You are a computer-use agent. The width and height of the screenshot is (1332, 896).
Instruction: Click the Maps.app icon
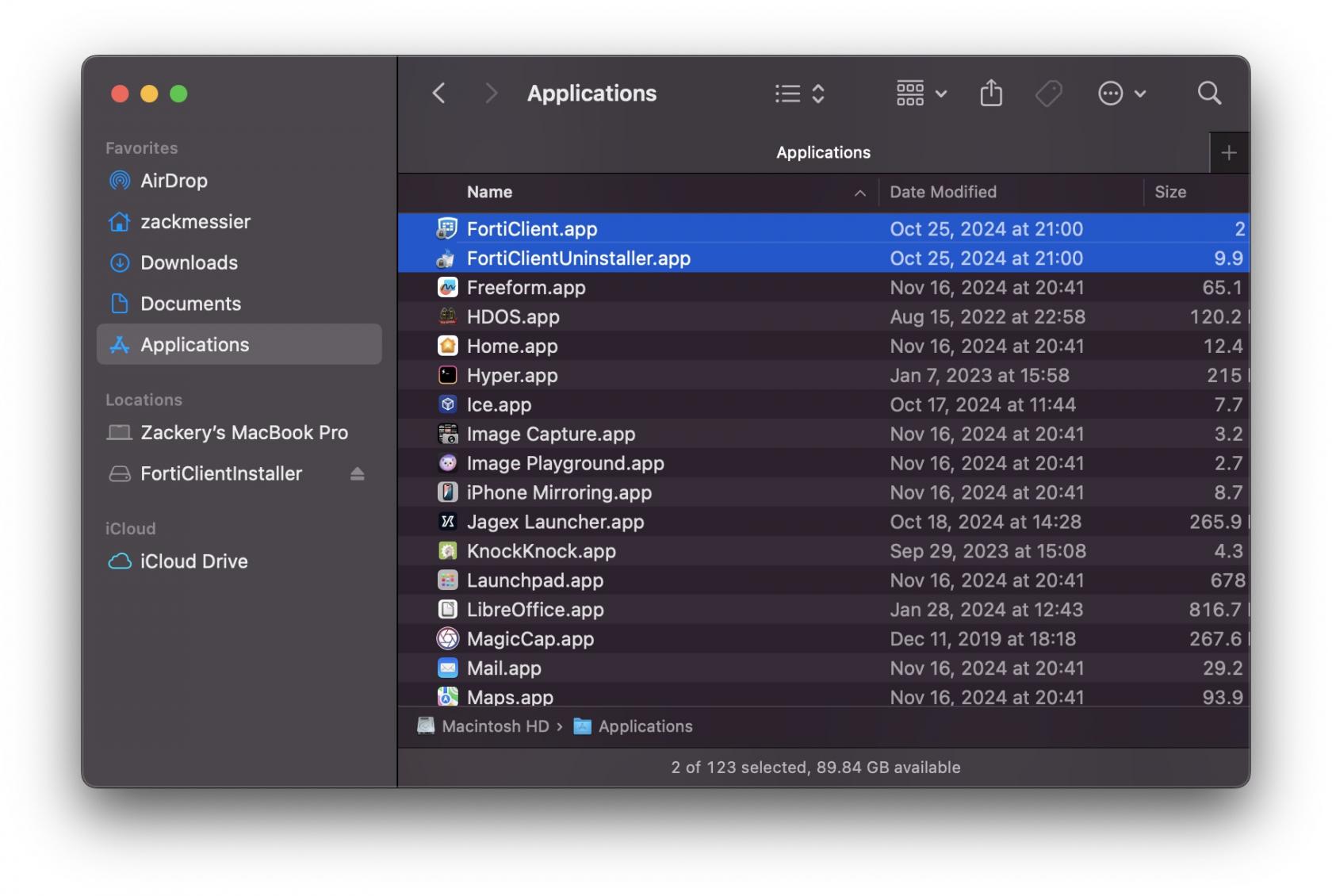pos(447,697)
